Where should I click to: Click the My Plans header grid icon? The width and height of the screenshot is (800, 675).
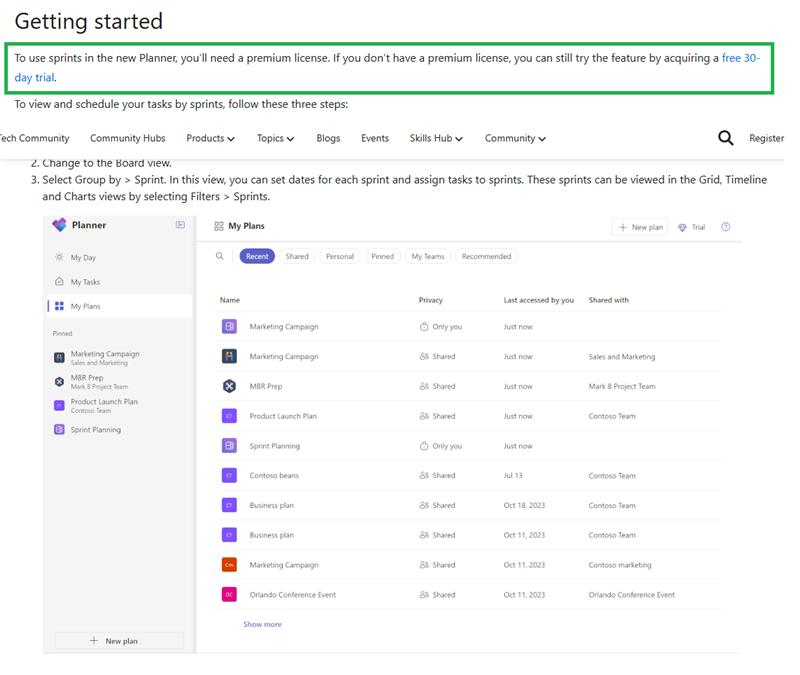point(219,226)
